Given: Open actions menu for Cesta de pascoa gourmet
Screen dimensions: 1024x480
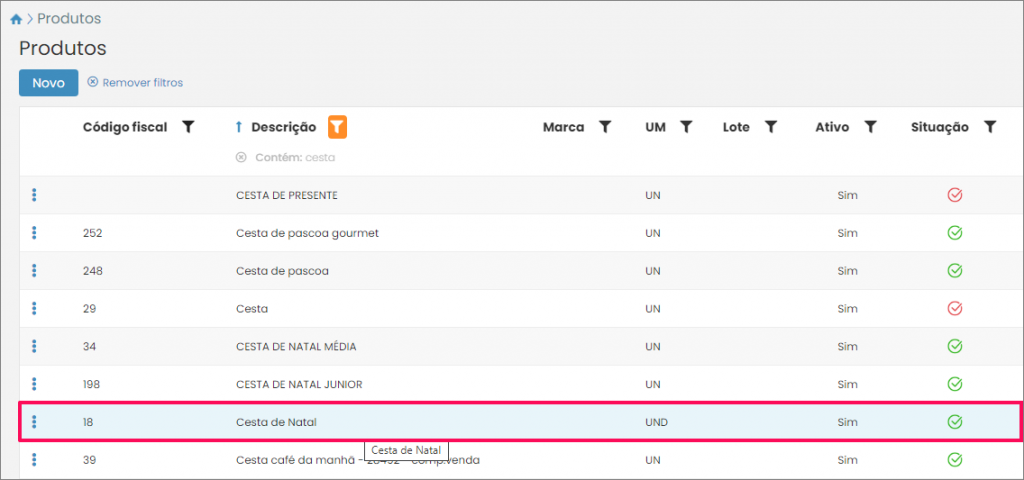Looking at the screenshot, I should pos(34,233).
